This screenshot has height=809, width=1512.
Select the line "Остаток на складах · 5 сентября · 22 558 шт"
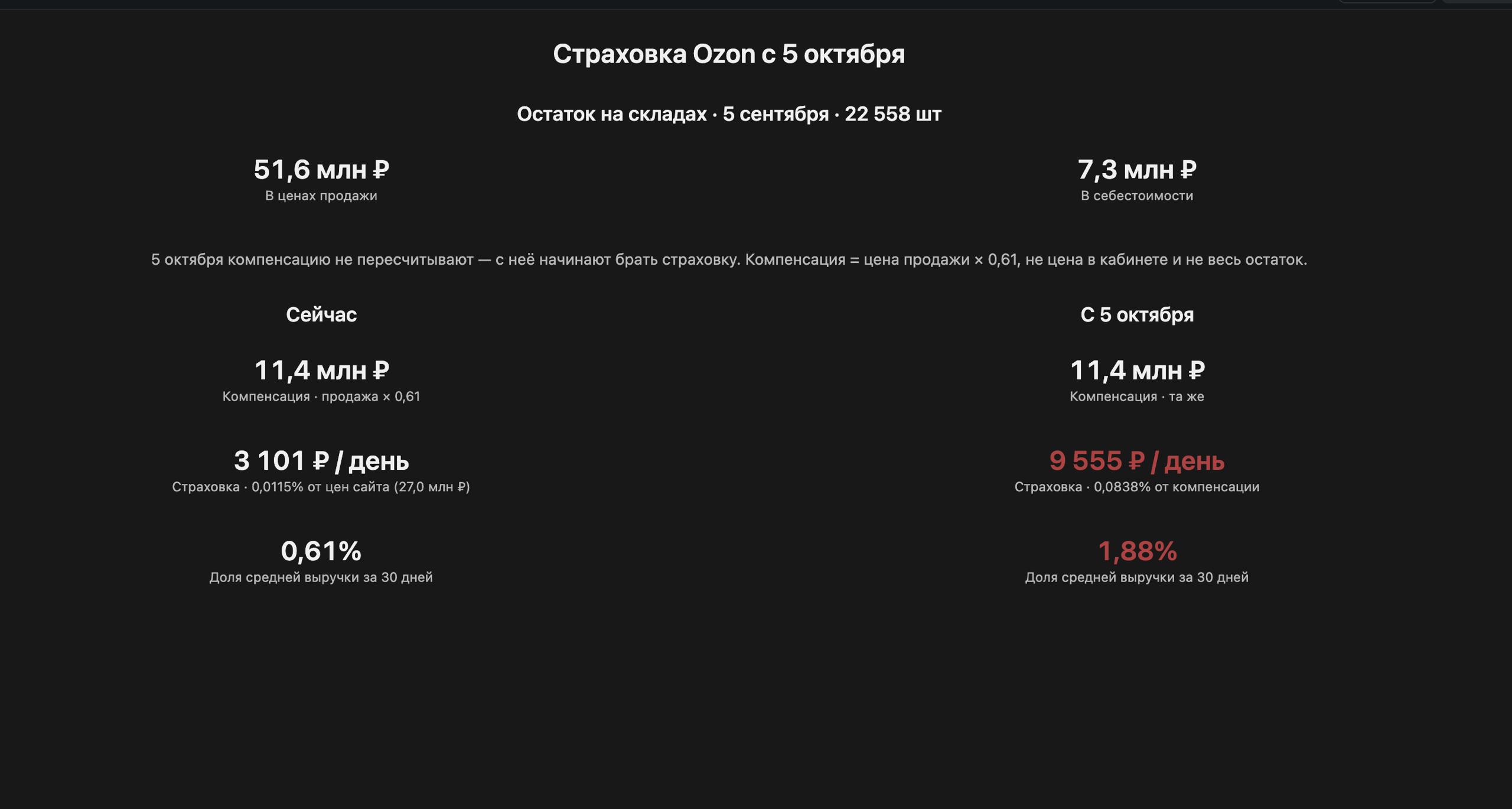(729, 114)
